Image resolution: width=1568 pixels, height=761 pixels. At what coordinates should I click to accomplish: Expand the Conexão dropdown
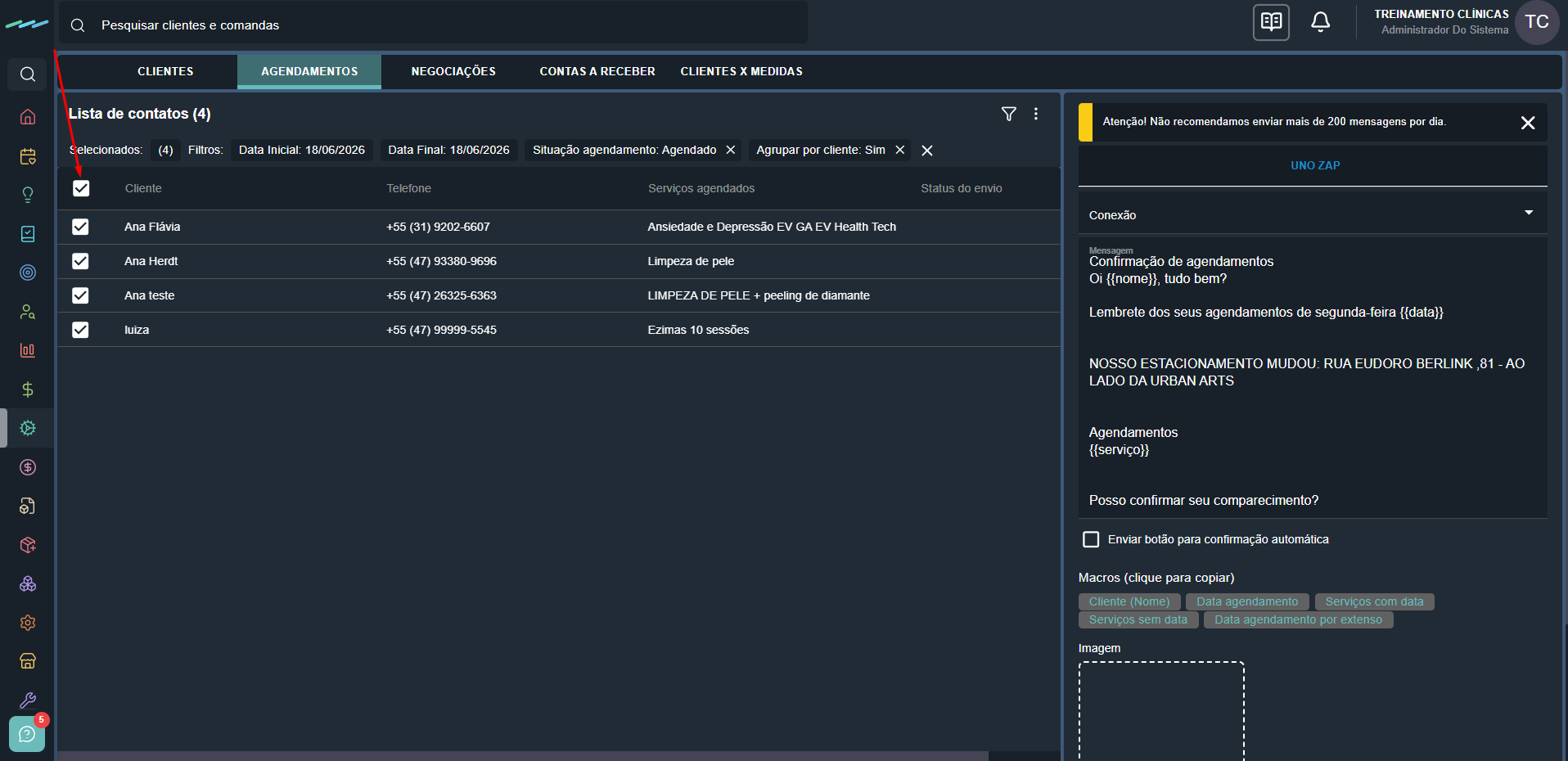click(x=1313, y=214)
